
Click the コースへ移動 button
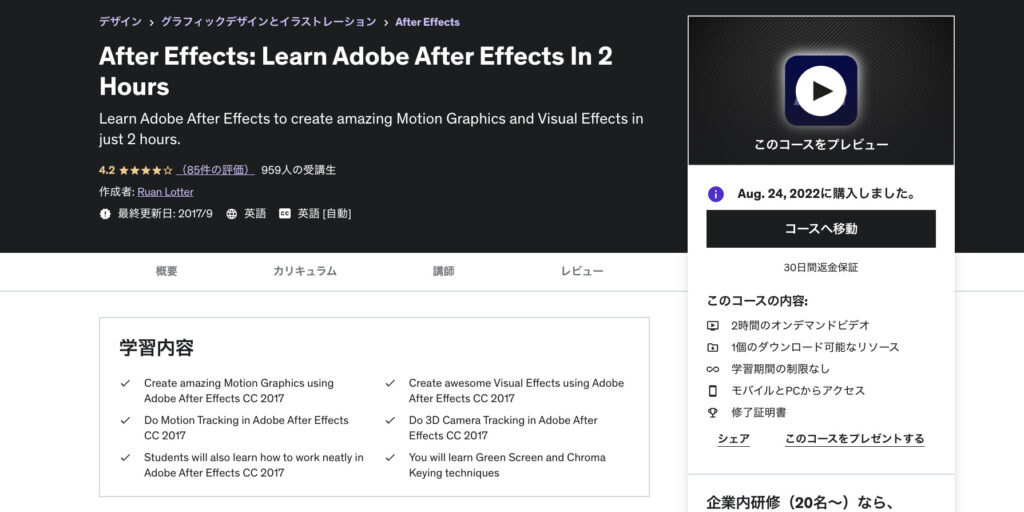(x=821, y=229)
